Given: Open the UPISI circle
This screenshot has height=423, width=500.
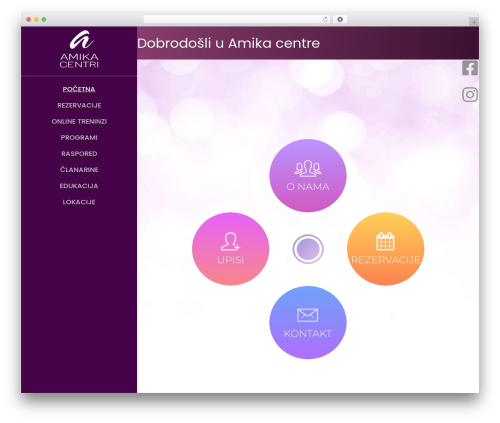Looking at the screenshot, I should click(230, 249).
